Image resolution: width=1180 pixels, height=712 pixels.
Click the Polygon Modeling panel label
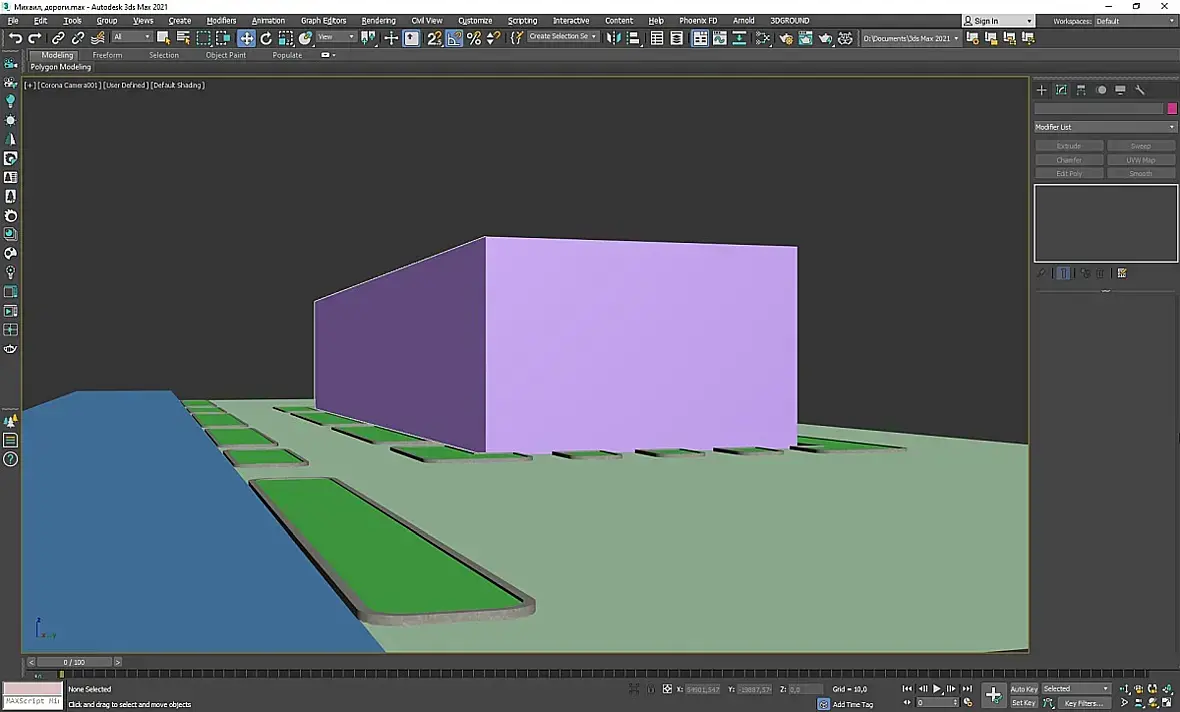60,67
